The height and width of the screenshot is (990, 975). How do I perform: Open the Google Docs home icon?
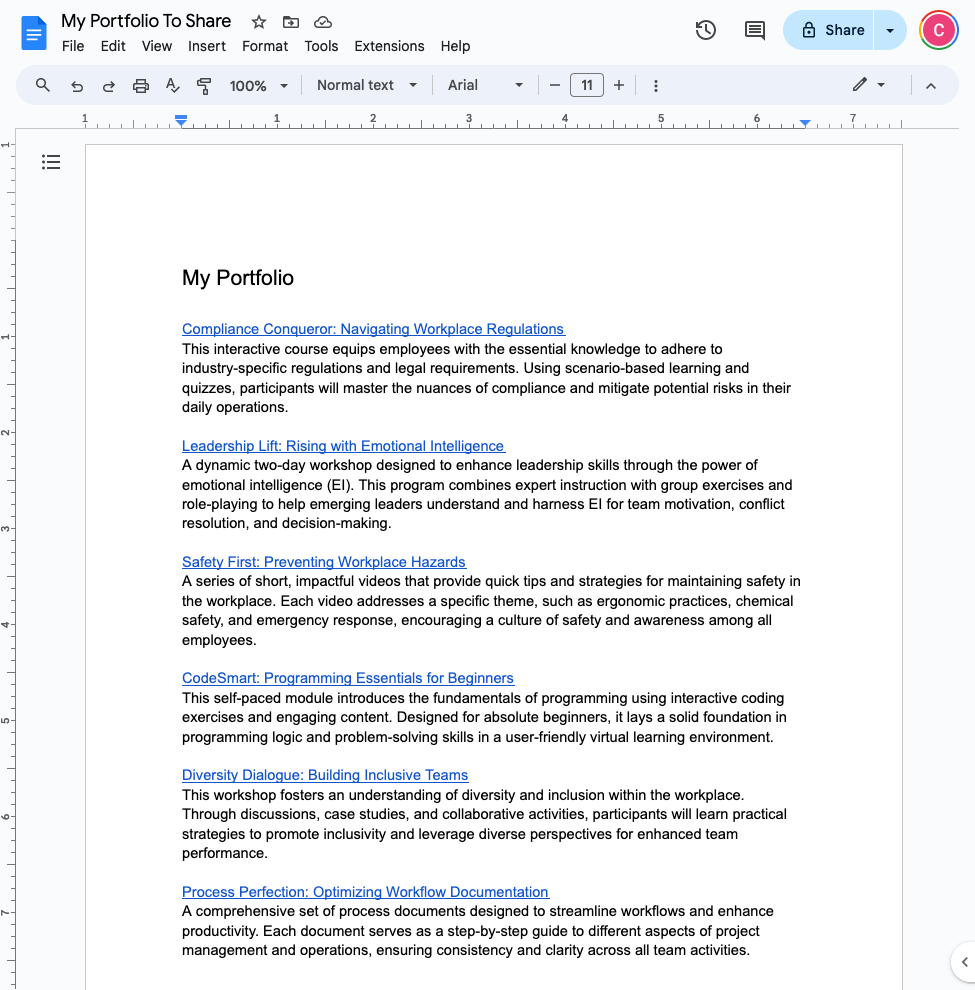click(34, 33)
